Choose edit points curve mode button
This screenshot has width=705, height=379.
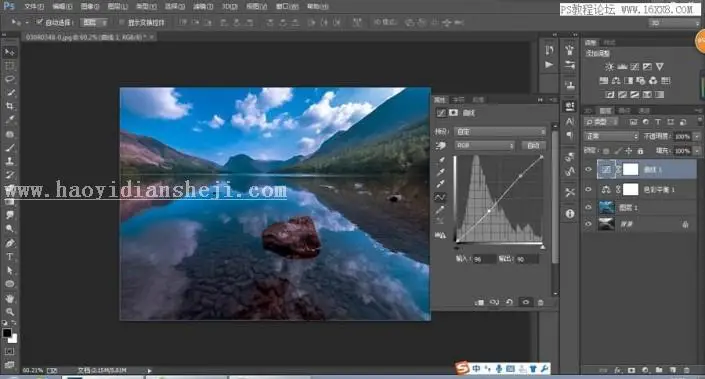441,197
